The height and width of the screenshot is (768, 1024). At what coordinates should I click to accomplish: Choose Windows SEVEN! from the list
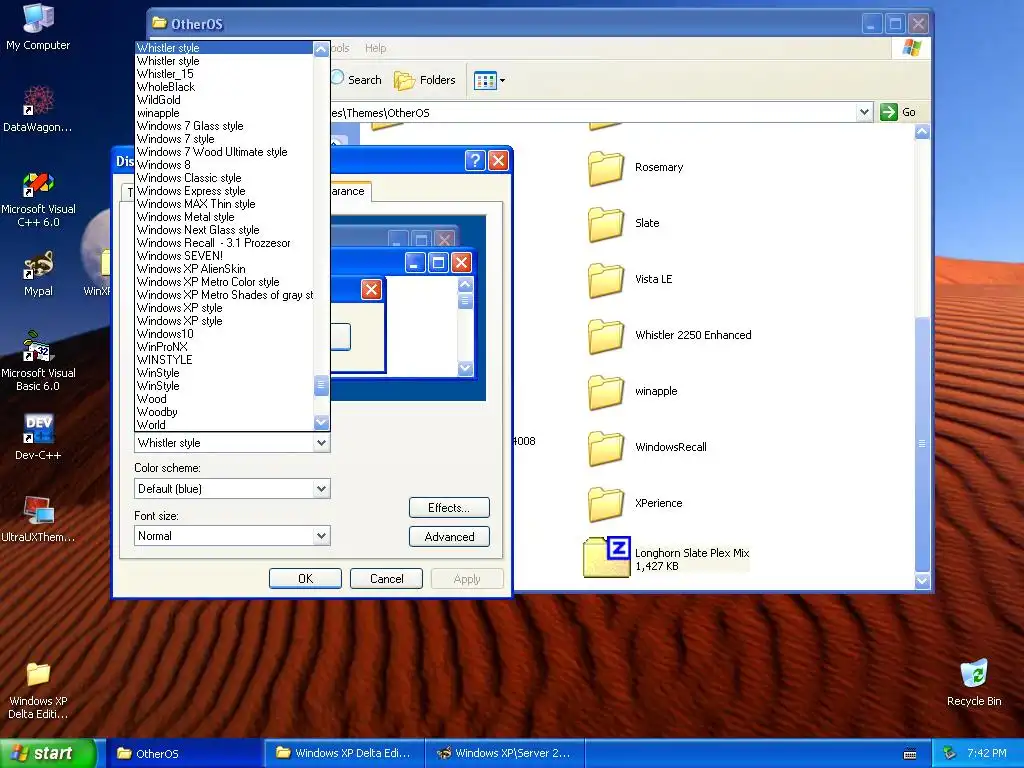click(x=224, y=256)
